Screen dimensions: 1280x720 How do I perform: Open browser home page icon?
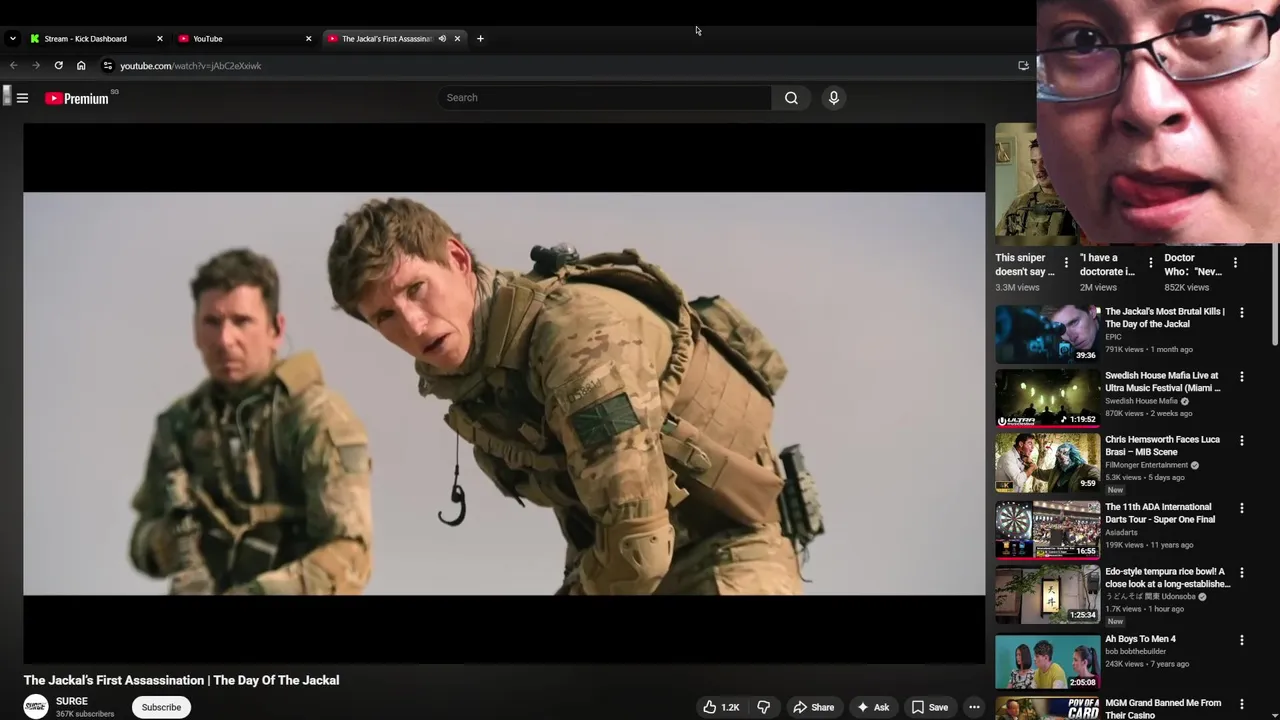click(81, 66)
